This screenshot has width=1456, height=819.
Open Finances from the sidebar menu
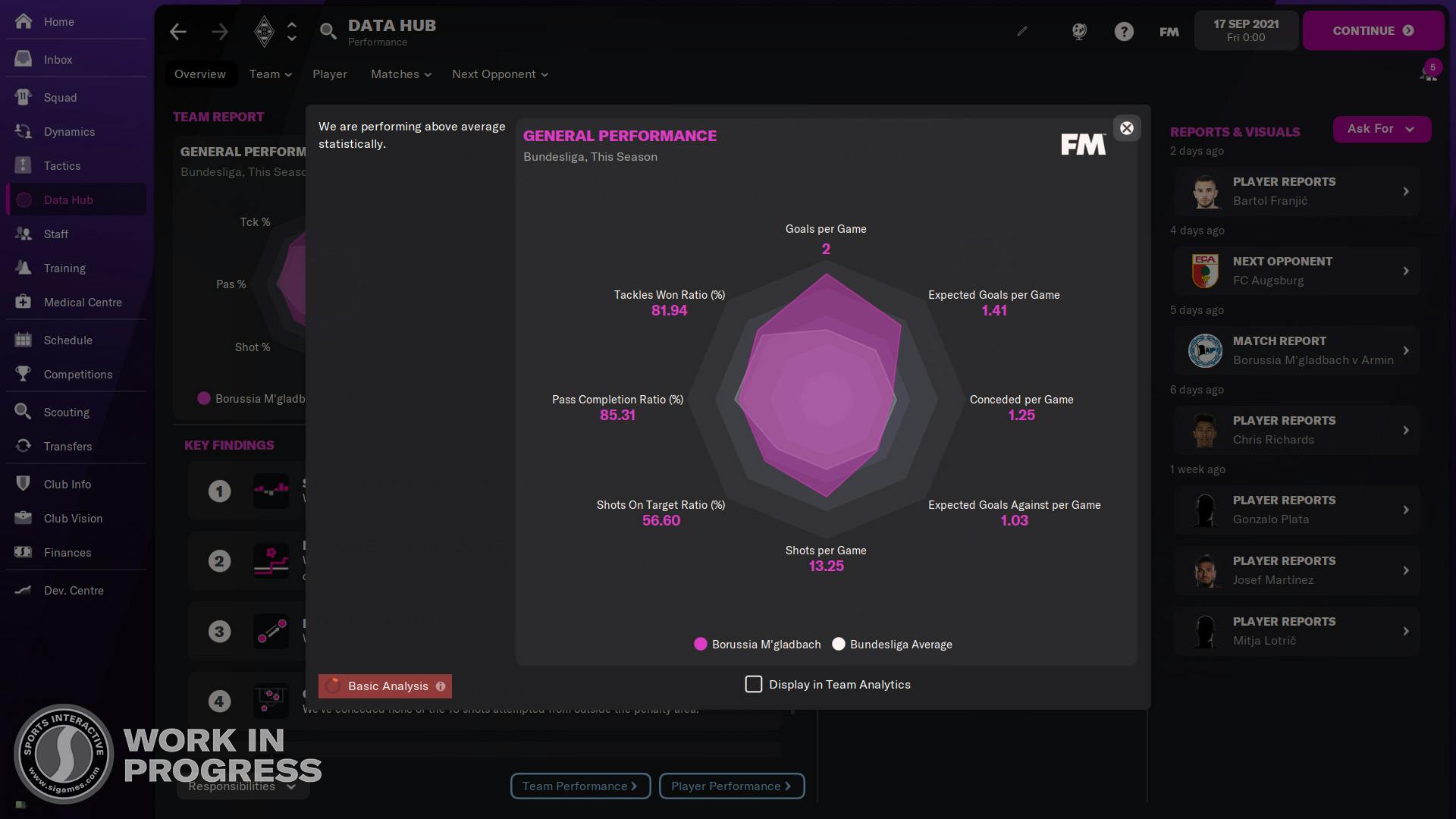coord(76,552)
